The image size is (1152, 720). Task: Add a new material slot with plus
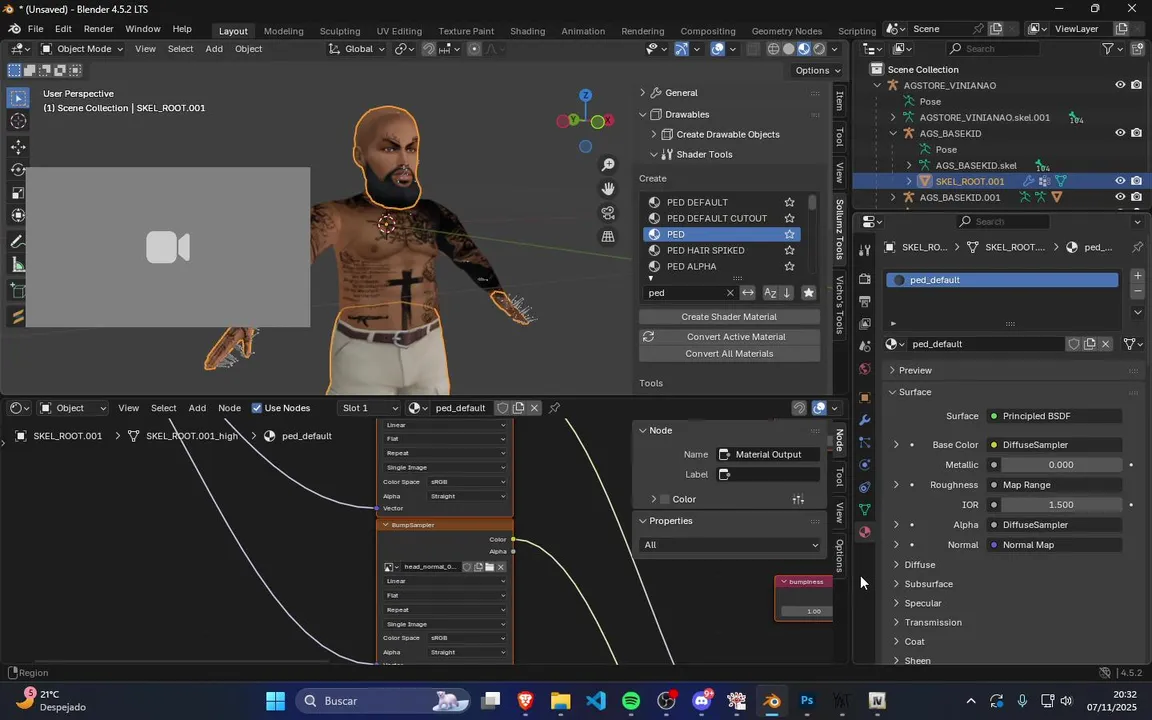coord(1137,276)
